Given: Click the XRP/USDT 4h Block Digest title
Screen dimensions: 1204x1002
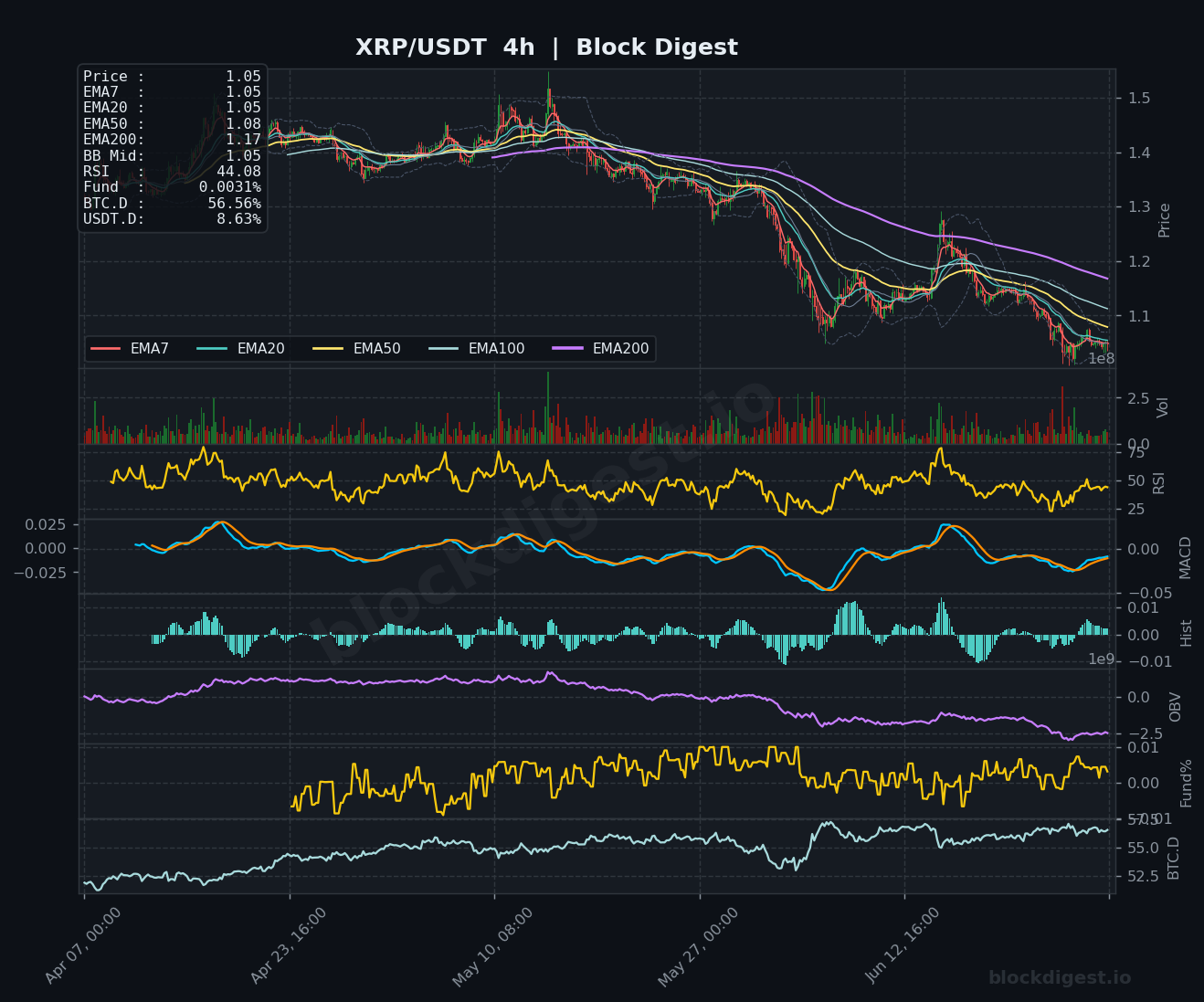Looking at the screenshot, I should click(546, 47).
